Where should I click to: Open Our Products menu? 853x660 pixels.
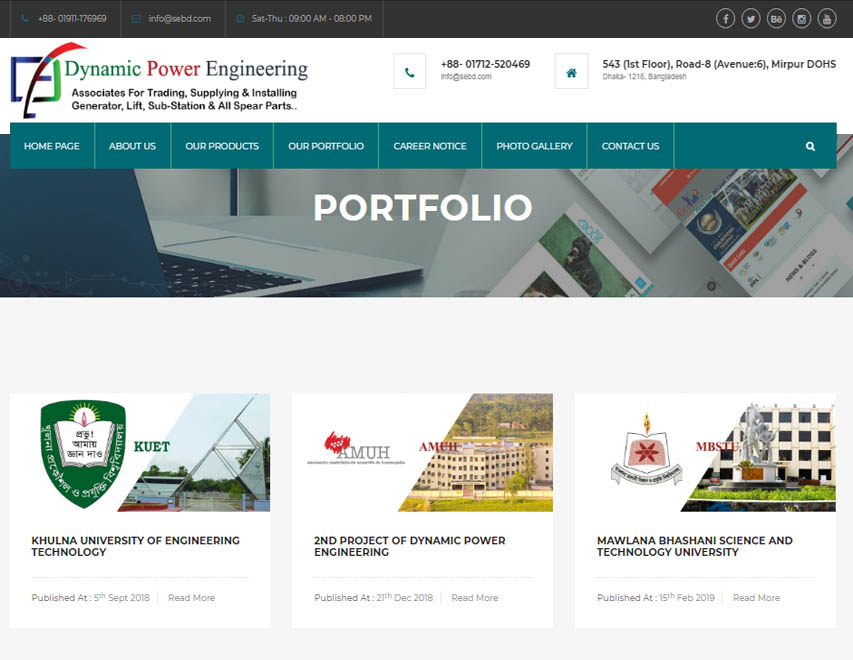coord(222,146)
